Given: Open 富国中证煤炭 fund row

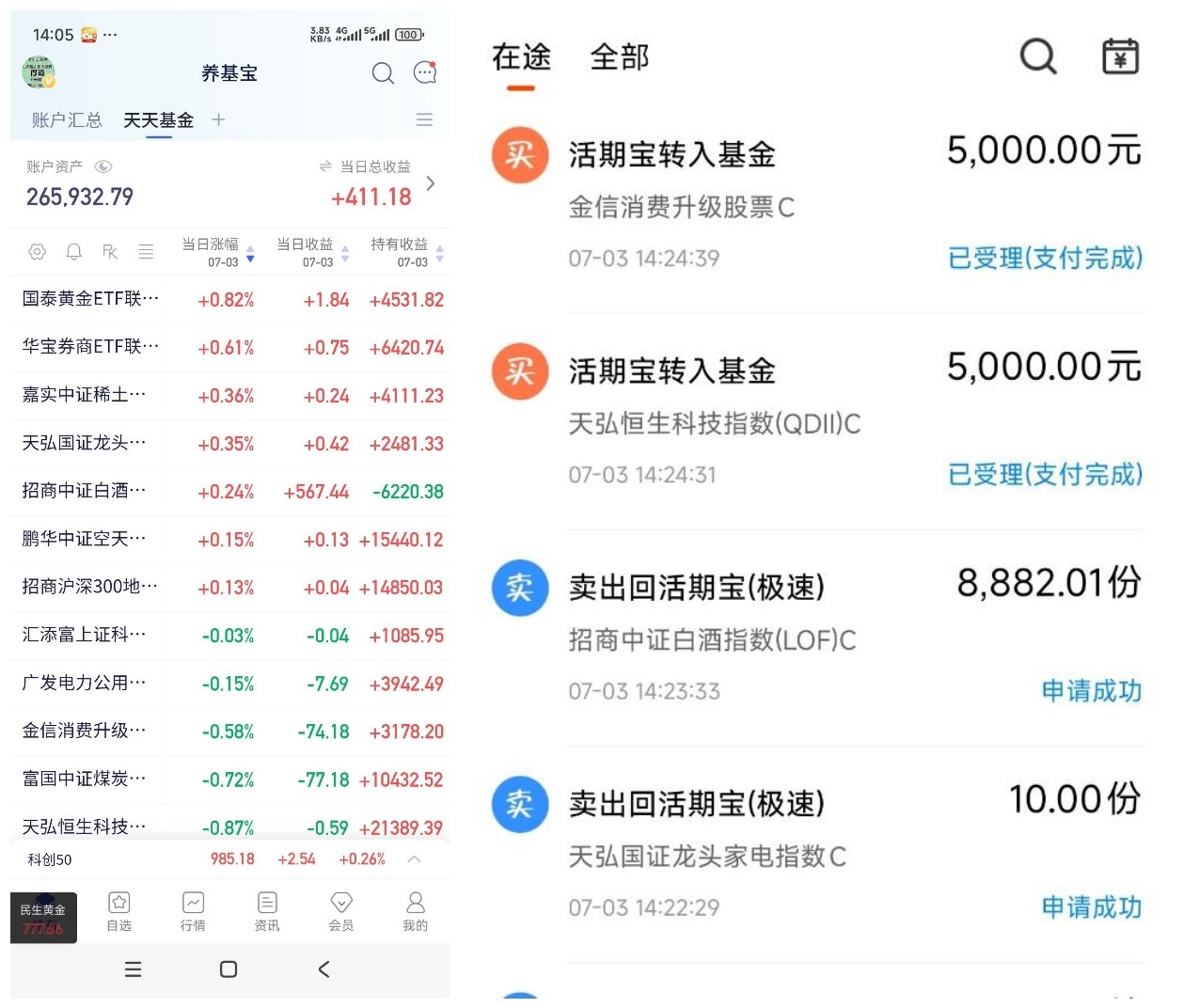Looking at the screenshot, I should tap(230, 779).
